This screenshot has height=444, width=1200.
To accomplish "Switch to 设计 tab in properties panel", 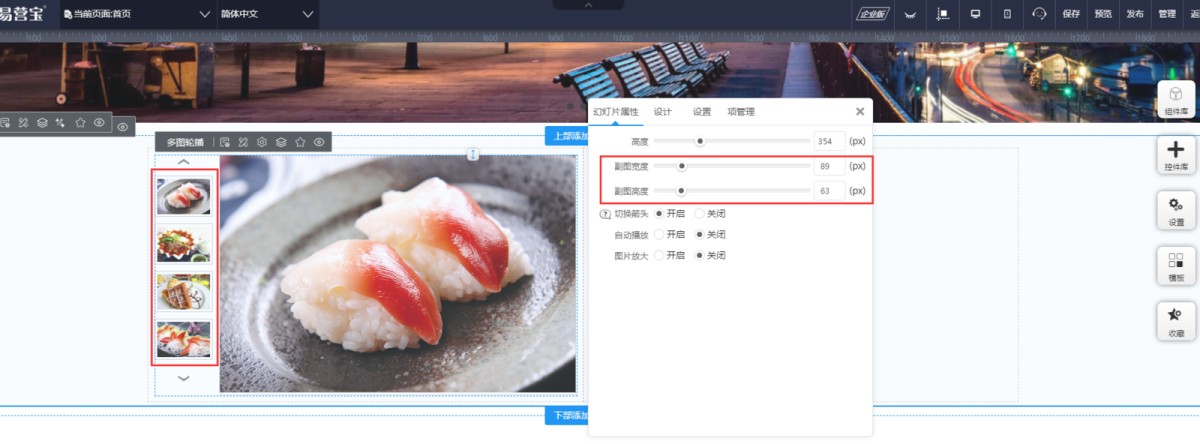I will (663, 112).
